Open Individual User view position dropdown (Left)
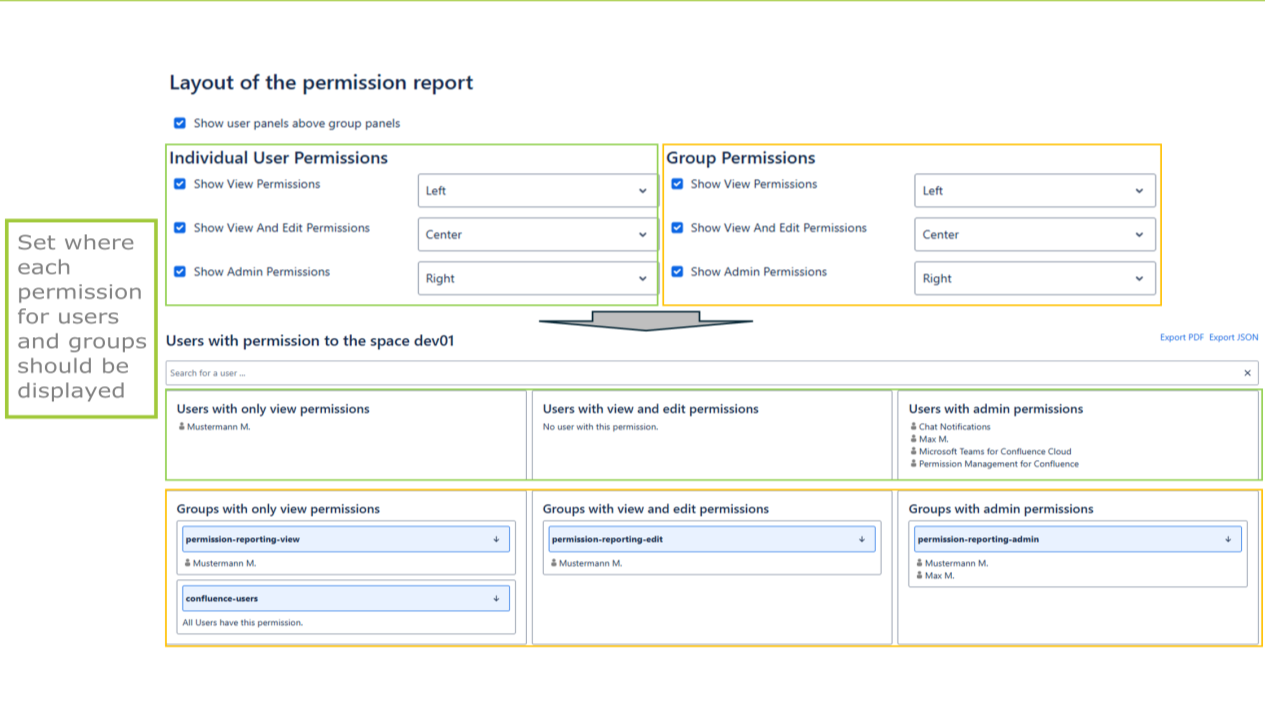 538,191
